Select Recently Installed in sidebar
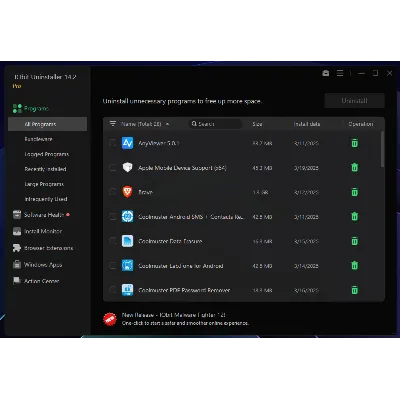The image size is (400, 400). coord(45,169)
